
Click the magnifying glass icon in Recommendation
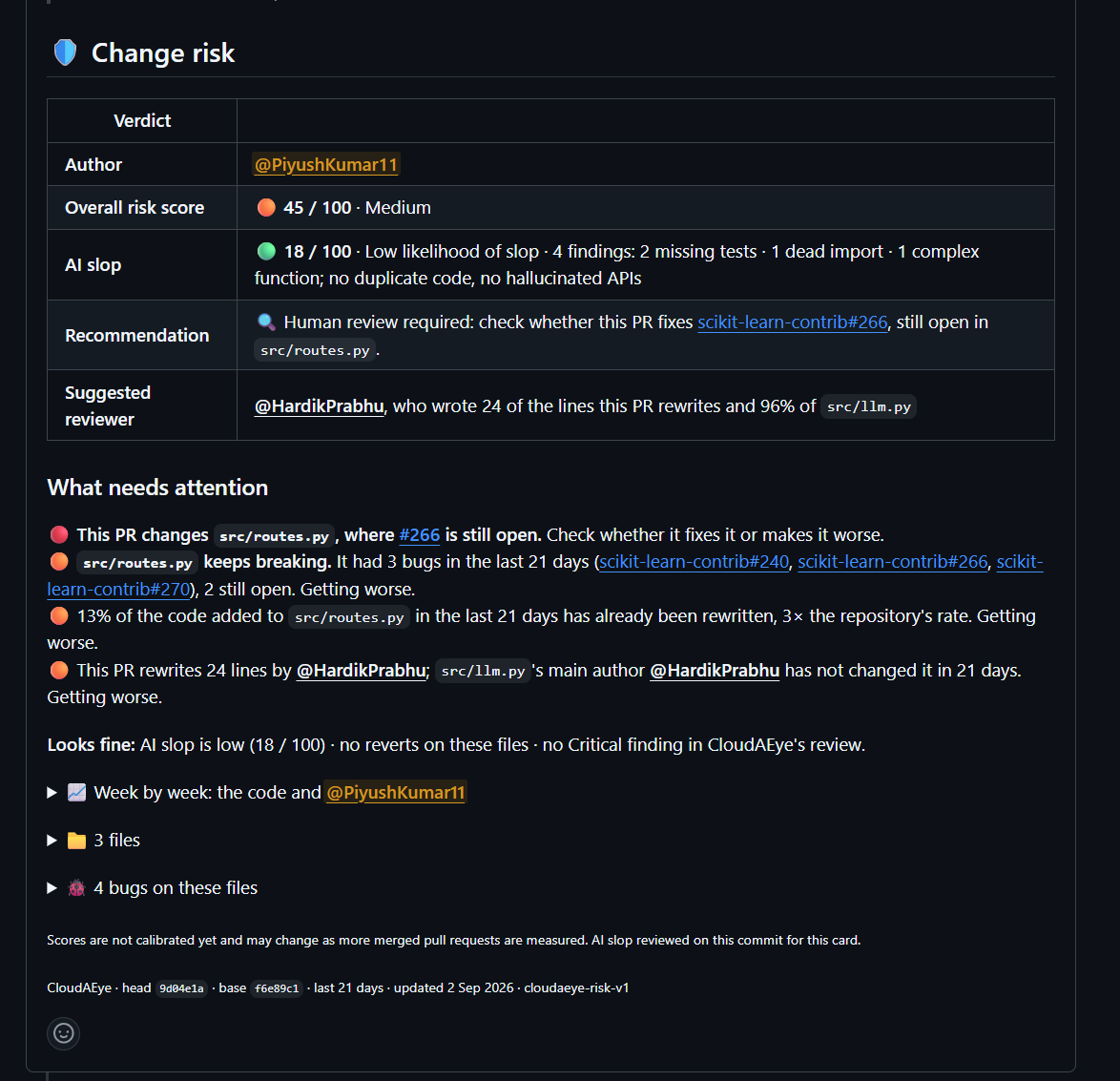(266, 322)
